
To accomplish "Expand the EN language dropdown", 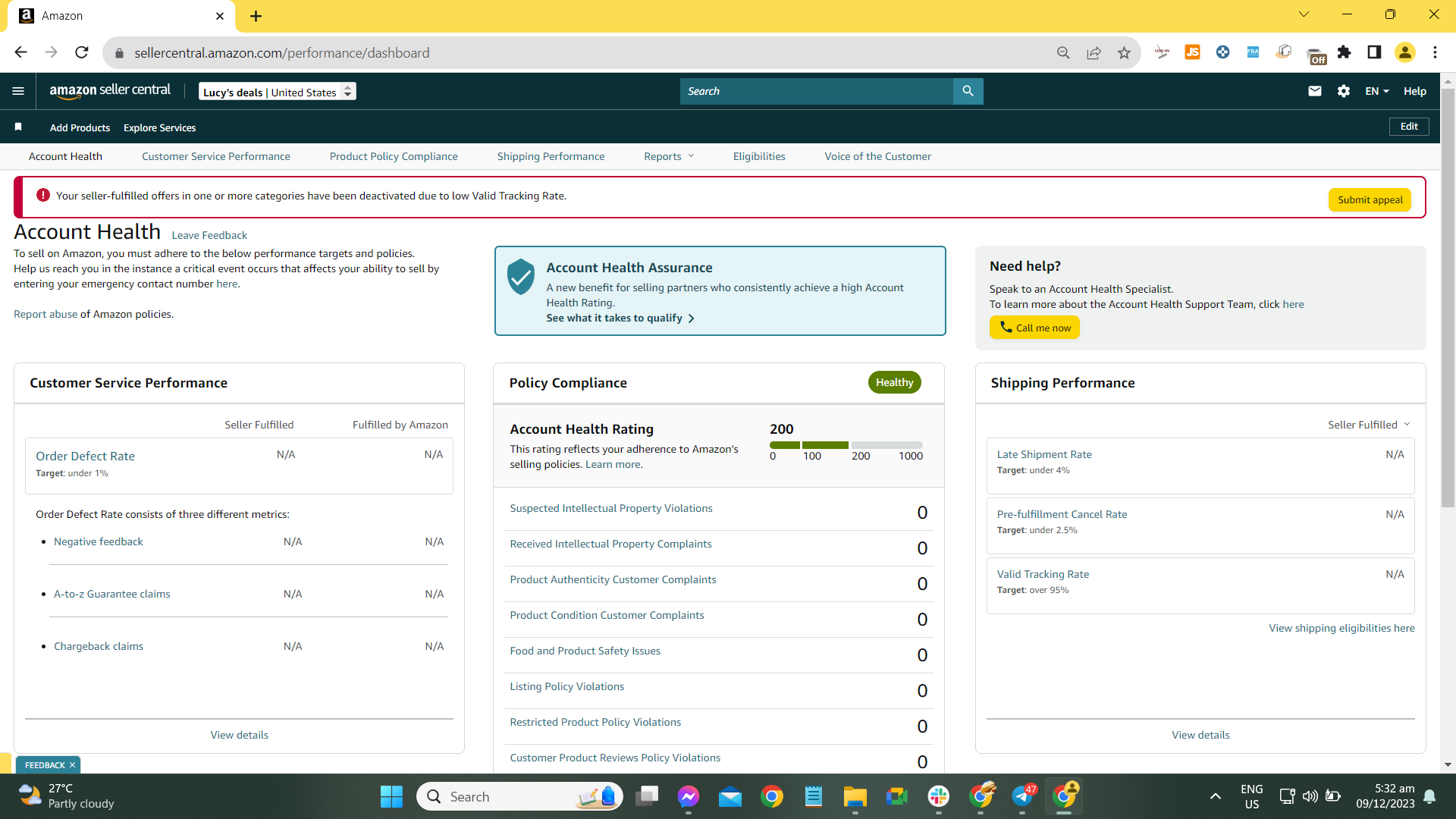I will (x=1377, y=91).
